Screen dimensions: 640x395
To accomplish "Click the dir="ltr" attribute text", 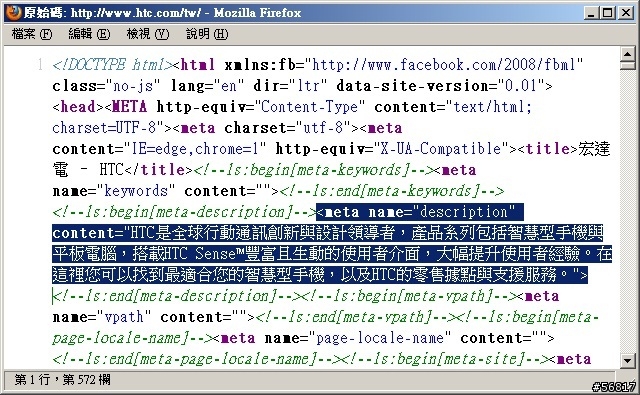I will (x=290, y=86).
